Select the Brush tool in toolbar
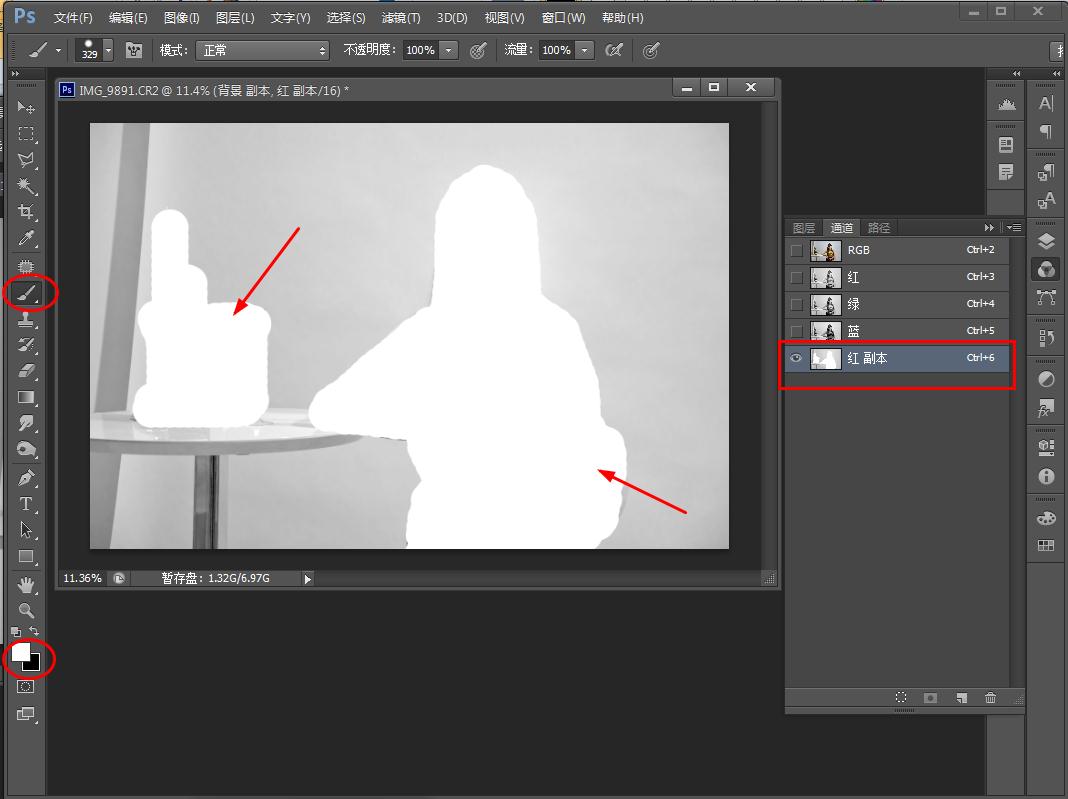 click(27, 293)
